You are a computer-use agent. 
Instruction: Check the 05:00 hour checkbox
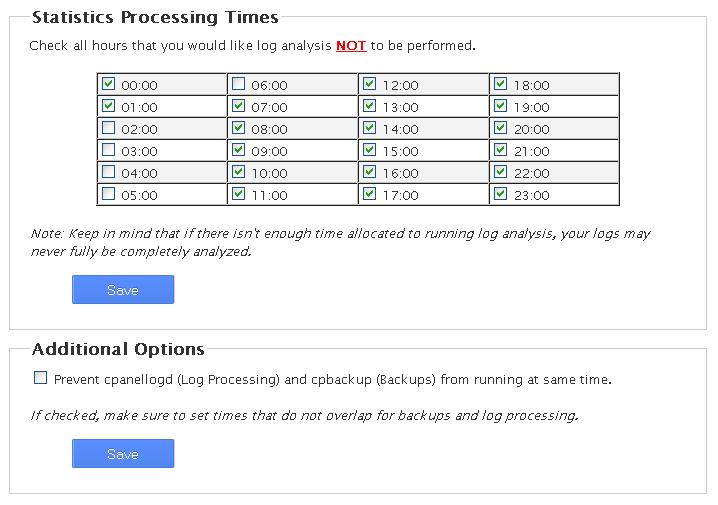[x=108, y=194]
